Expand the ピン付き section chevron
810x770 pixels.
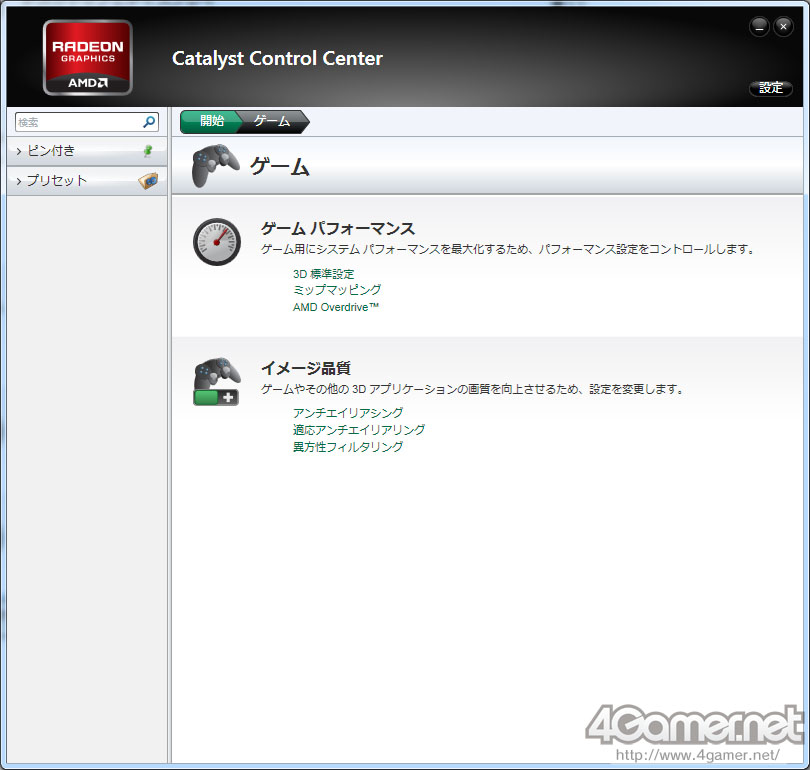coord(19,151)
